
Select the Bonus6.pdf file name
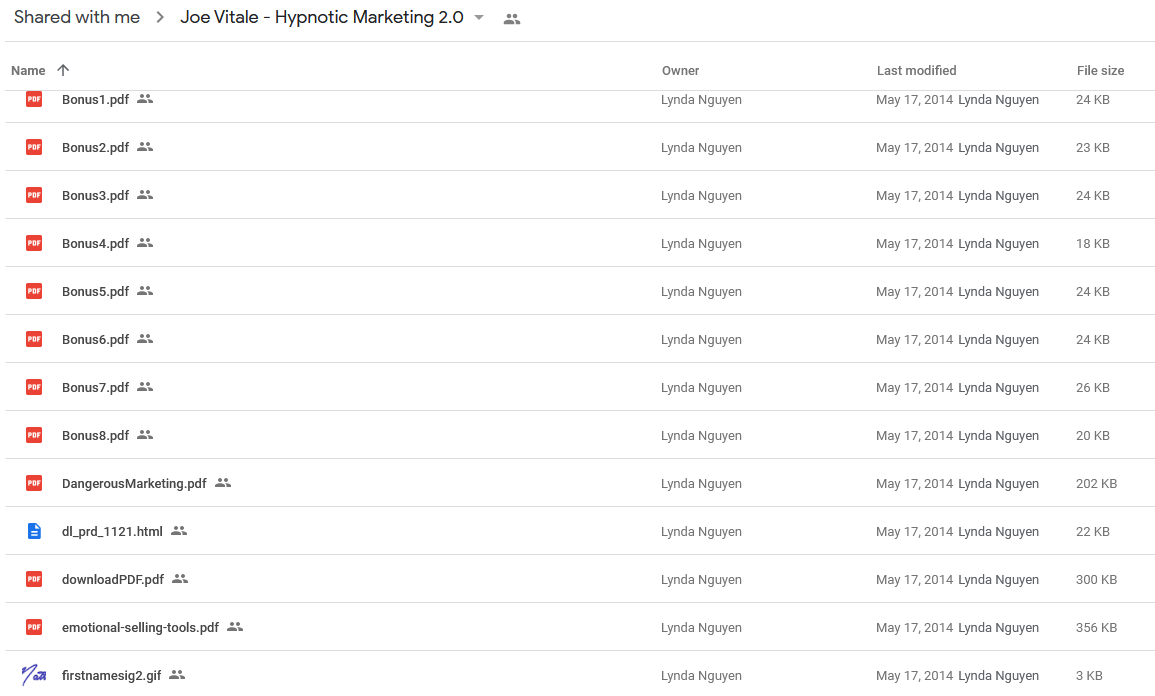point(96,339)
